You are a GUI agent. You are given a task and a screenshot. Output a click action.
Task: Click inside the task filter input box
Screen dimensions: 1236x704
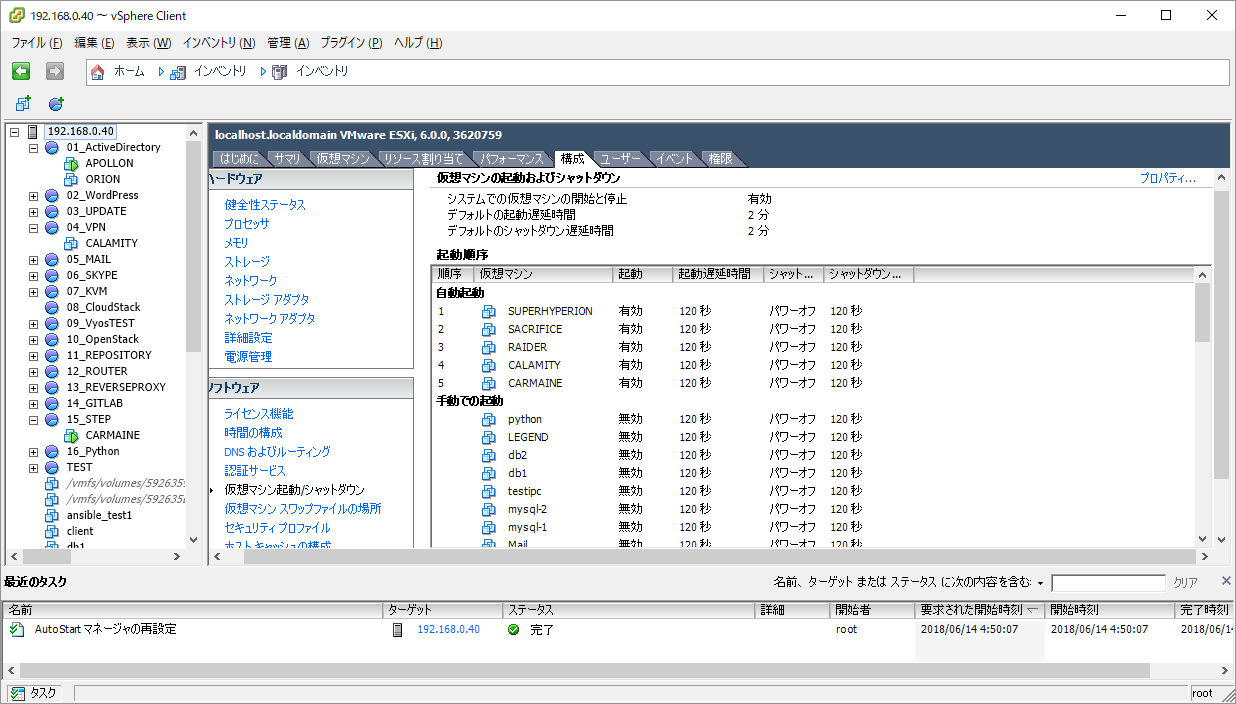(x=1107, y=580)
